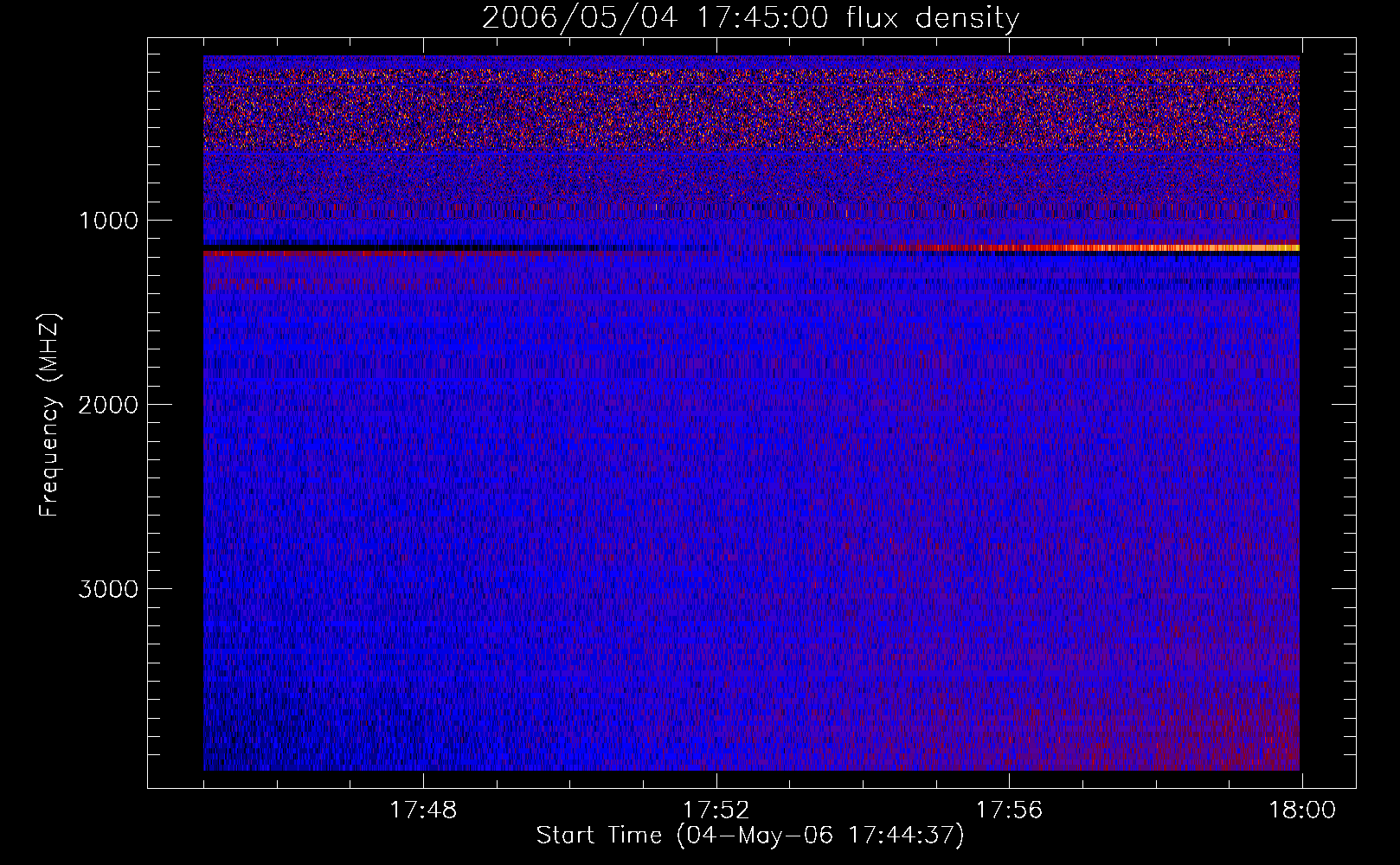Screen dimensions: 1400x865
Task: Click the plot title '2006/05/04 17:45:00 flux density'
Action: pyautogui.click(x=750, y=18)
